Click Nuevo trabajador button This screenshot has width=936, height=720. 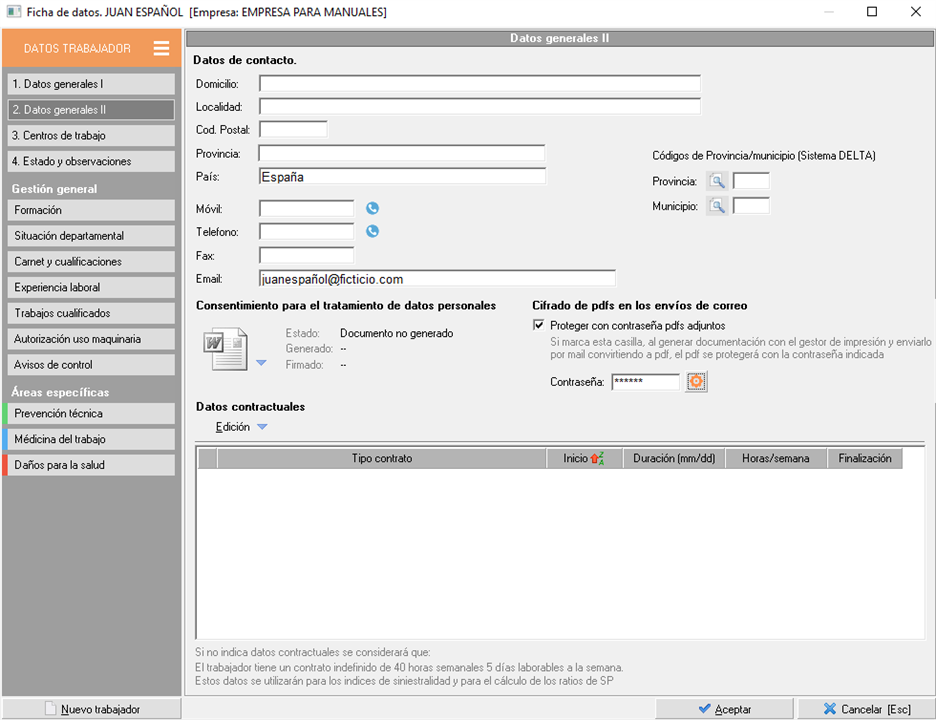tap(92, 709)
